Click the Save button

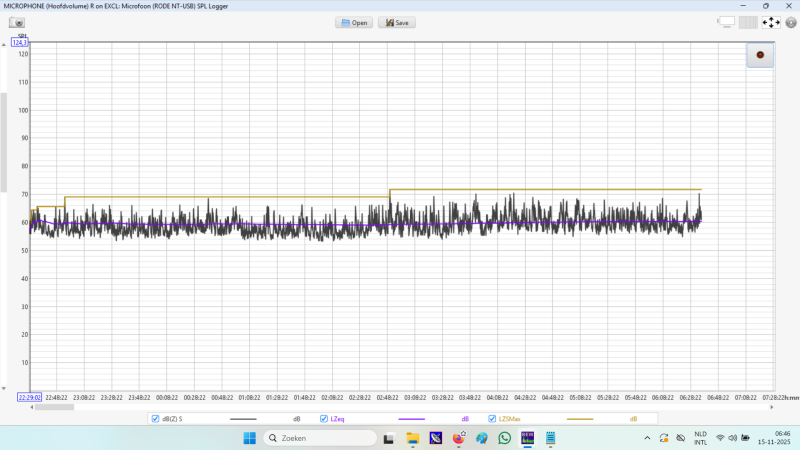click(396, 22)
